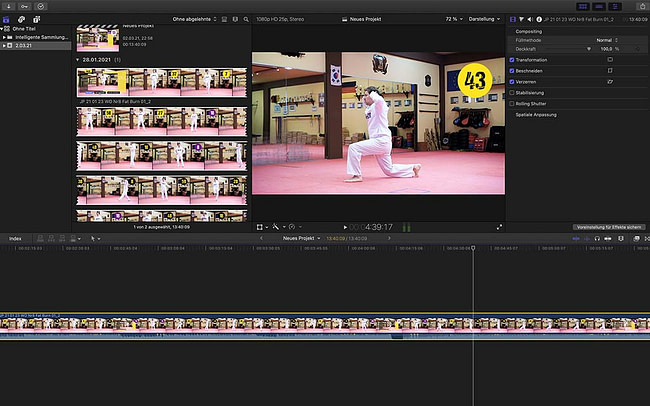The image size is (650, 406).
Task: Toggle skimming icon in timeline toolbar
Action: tap(576, 238)
